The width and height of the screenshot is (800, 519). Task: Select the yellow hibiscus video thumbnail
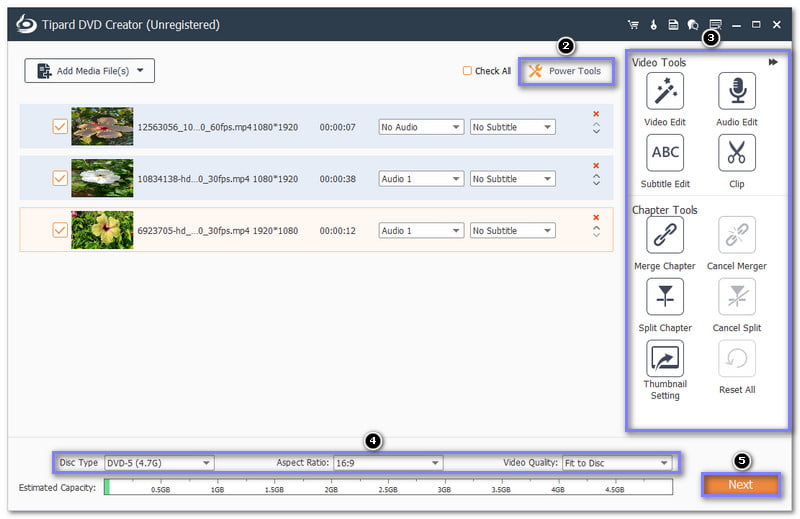click(102, 230)
